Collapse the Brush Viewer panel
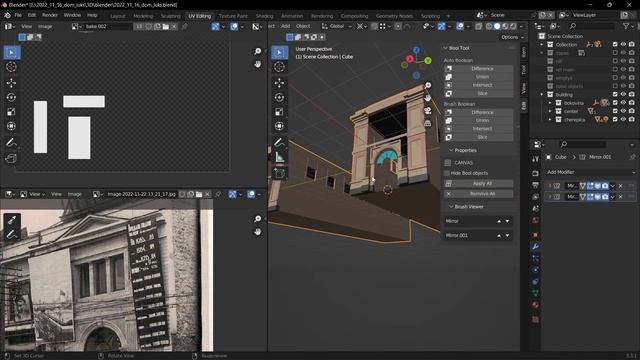 [451, 207]
